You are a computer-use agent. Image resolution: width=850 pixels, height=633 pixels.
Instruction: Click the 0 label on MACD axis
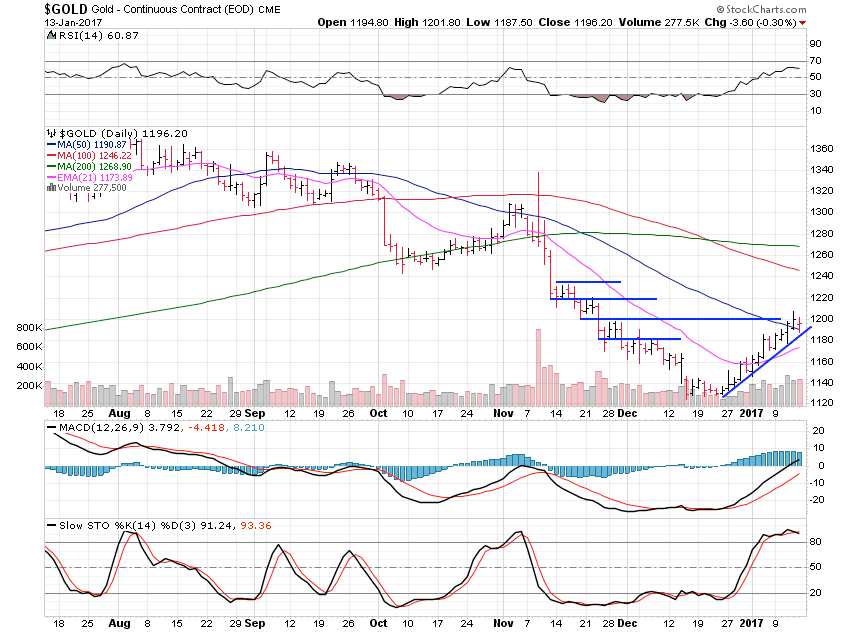tap(821, 466)
